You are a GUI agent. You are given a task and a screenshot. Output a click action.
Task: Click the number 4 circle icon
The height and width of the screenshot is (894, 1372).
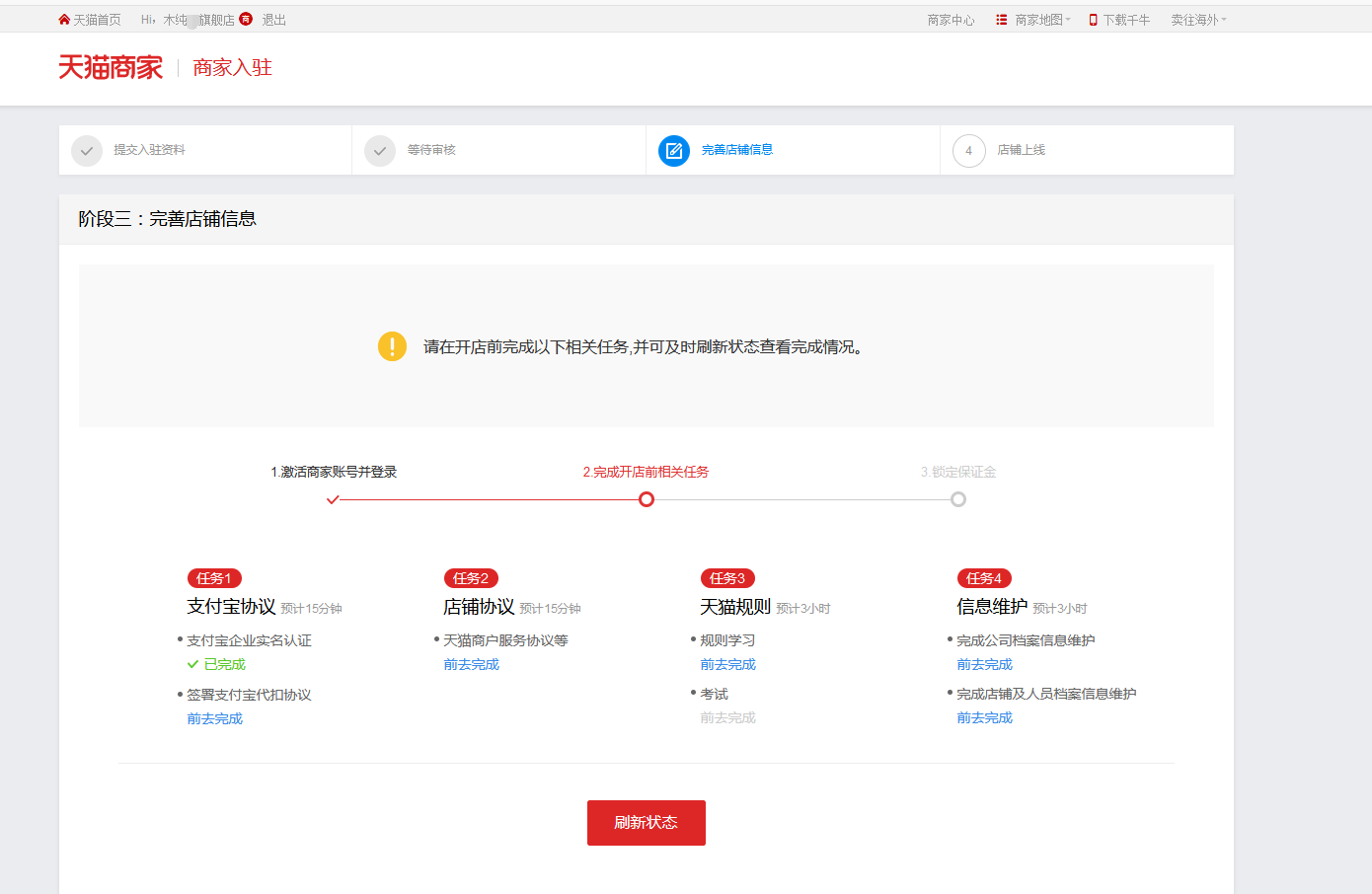click(968, 150)
